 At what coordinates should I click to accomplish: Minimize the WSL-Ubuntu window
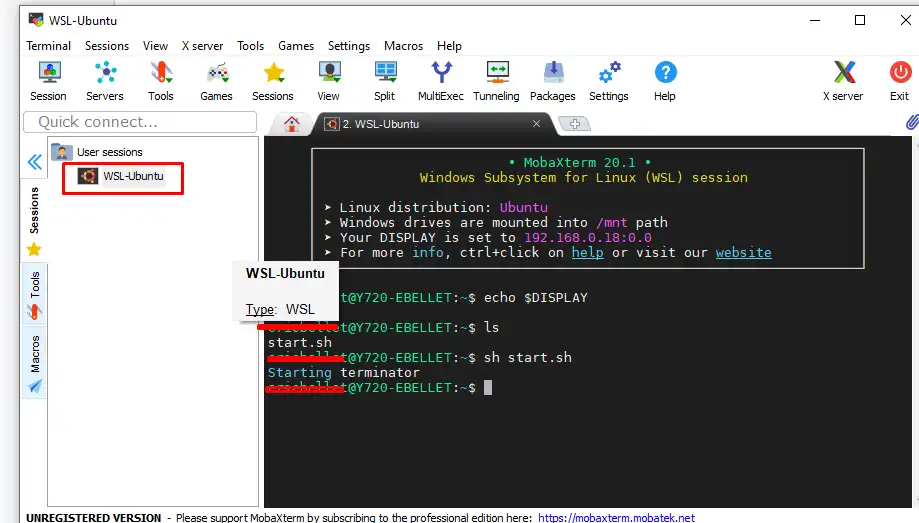click(x=815, y=20)
